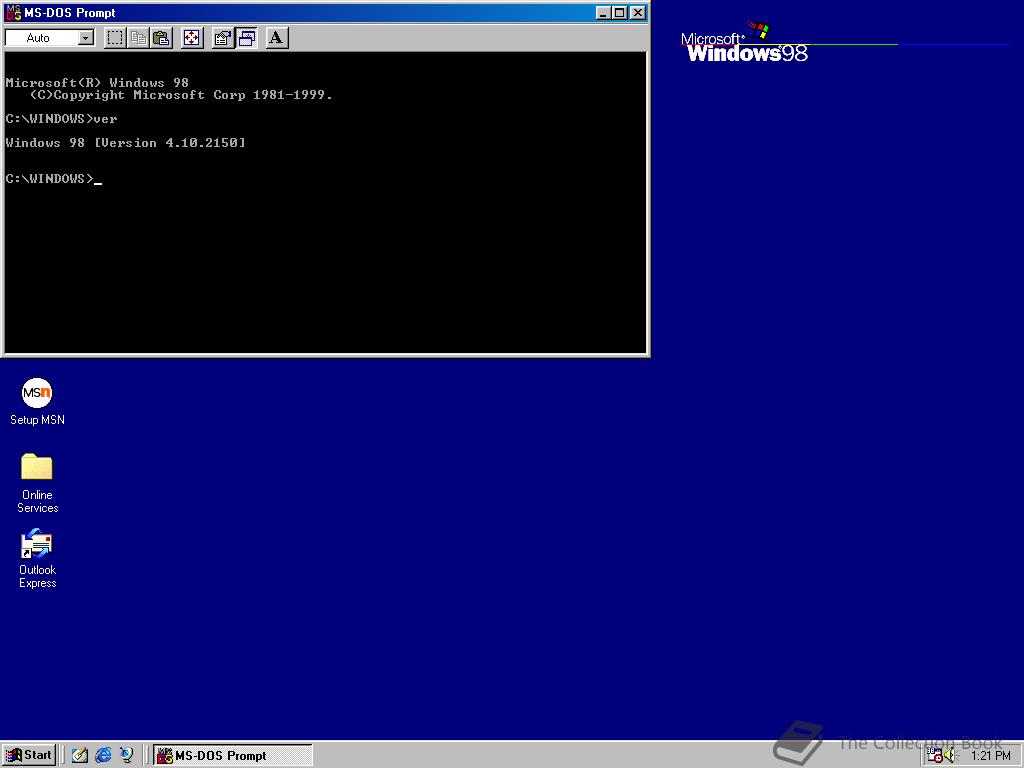Select the Outlook Express desktop shortcut
1024x768 pixels.
point(37,558)
